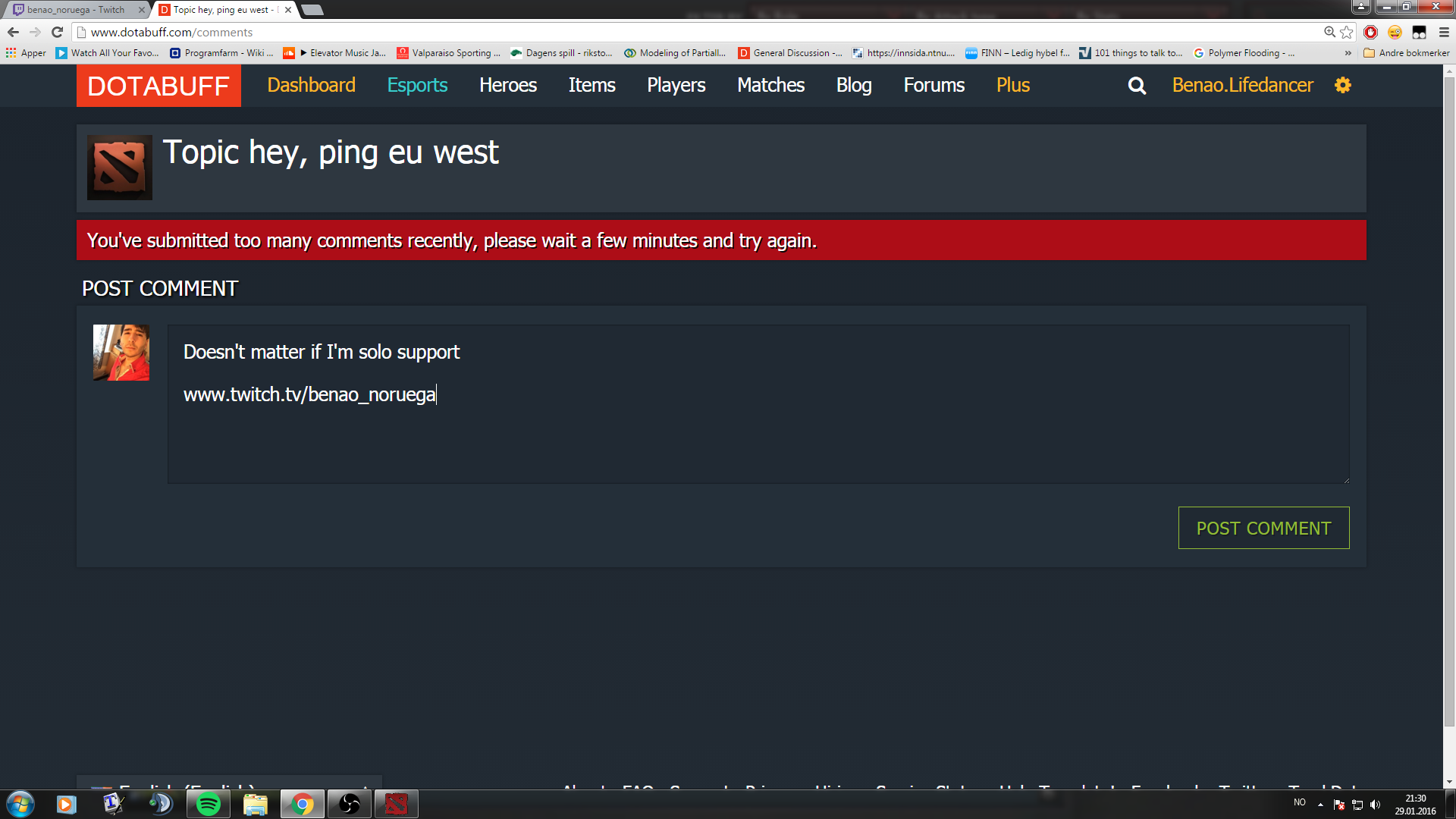Open Dota 2 taskbar icon
The height and width of the screenshot is (819, 1456).
396,804
